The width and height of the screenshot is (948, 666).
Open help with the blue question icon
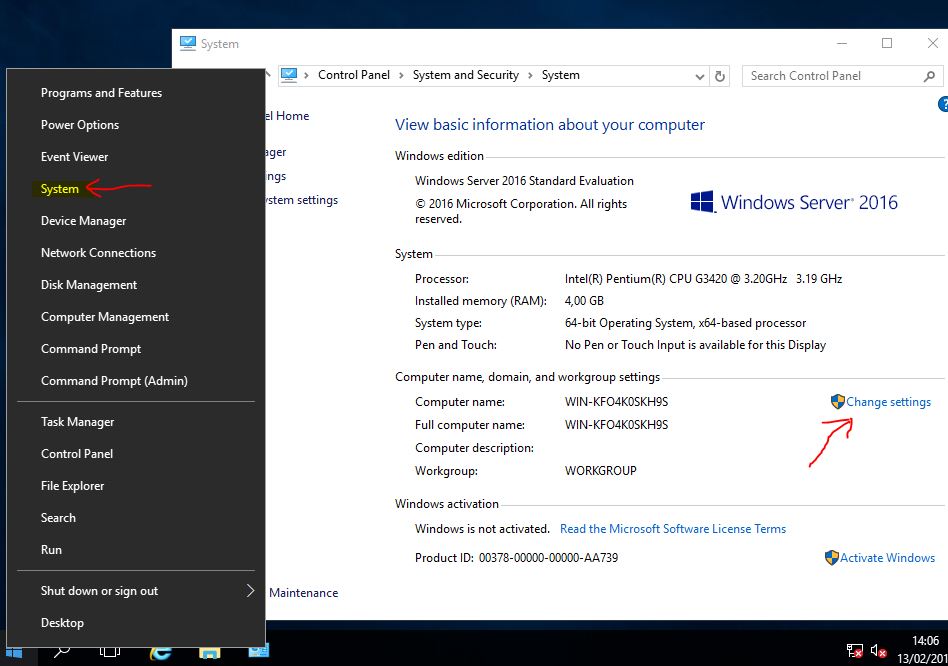(943, 105)
